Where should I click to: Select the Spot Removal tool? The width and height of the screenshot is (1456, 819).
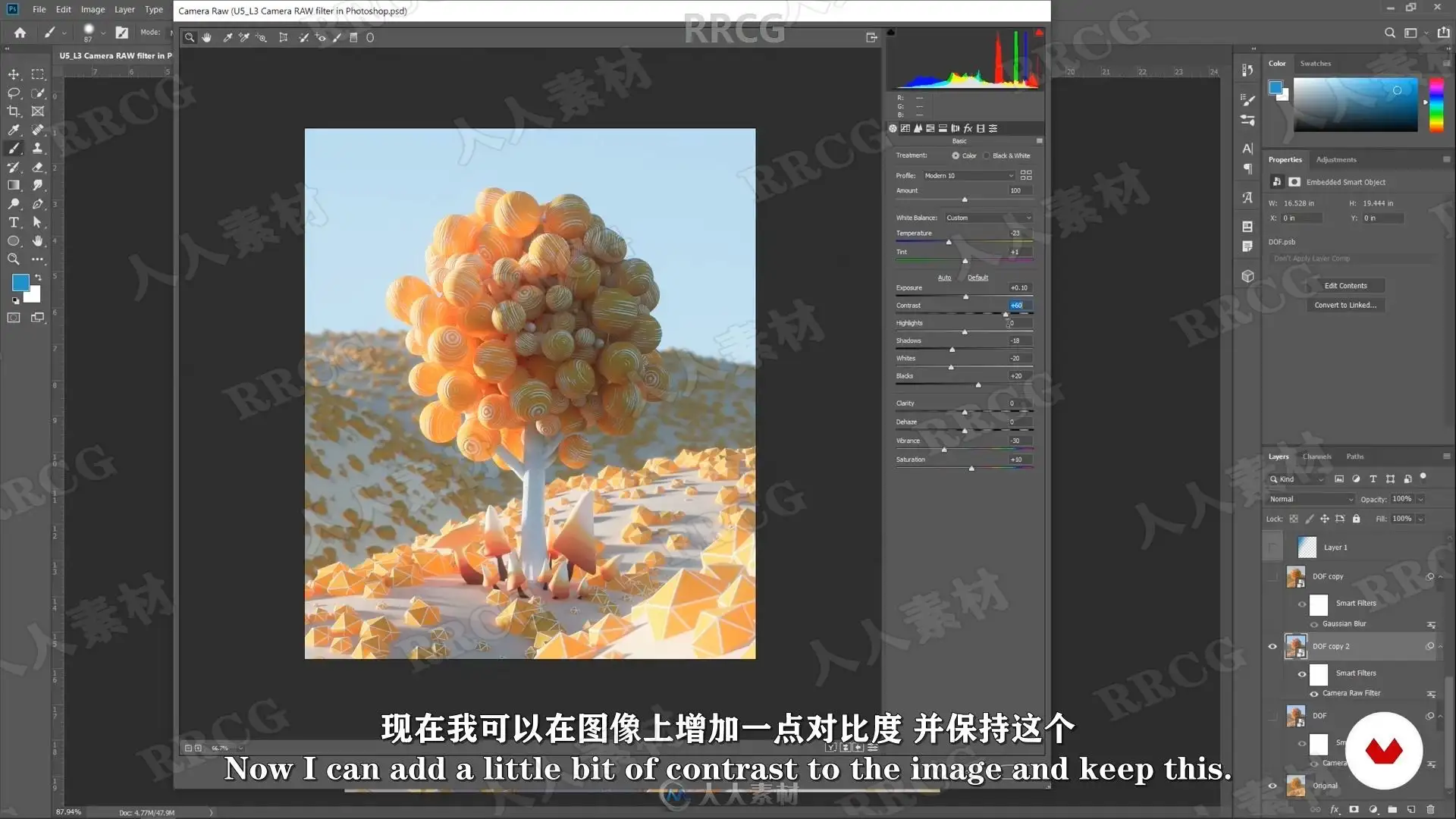click(x=303, y=37)
